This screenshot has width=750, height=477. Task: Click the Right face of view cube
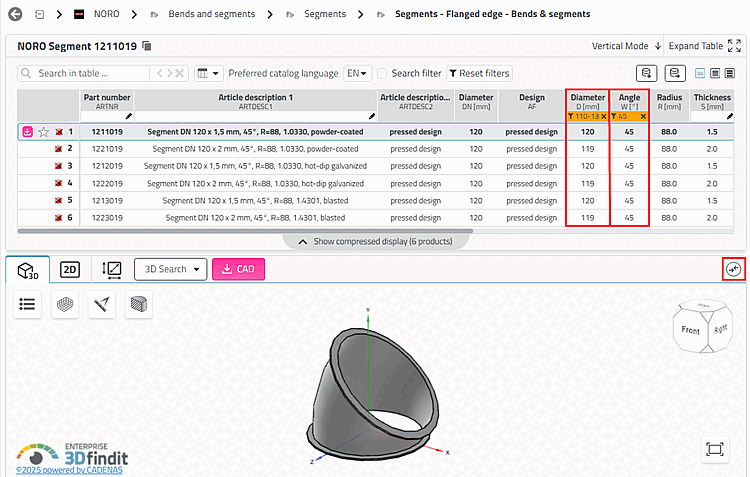[x=720, y=329]
